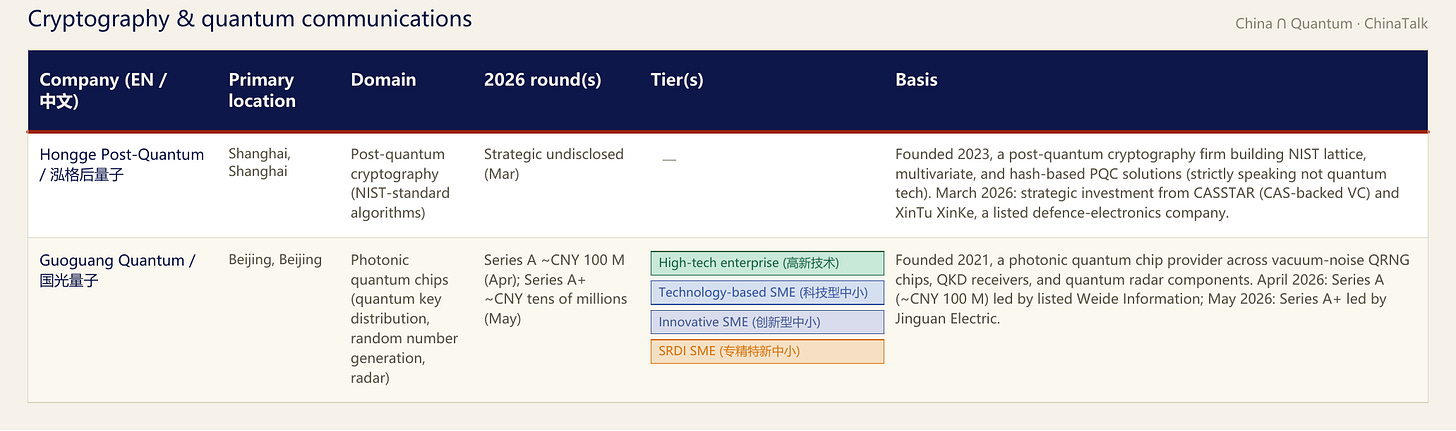1456x431 pixels.
Task: Click the 'Shanghai, Shanghai' location cell
Action: coord(262,163)
